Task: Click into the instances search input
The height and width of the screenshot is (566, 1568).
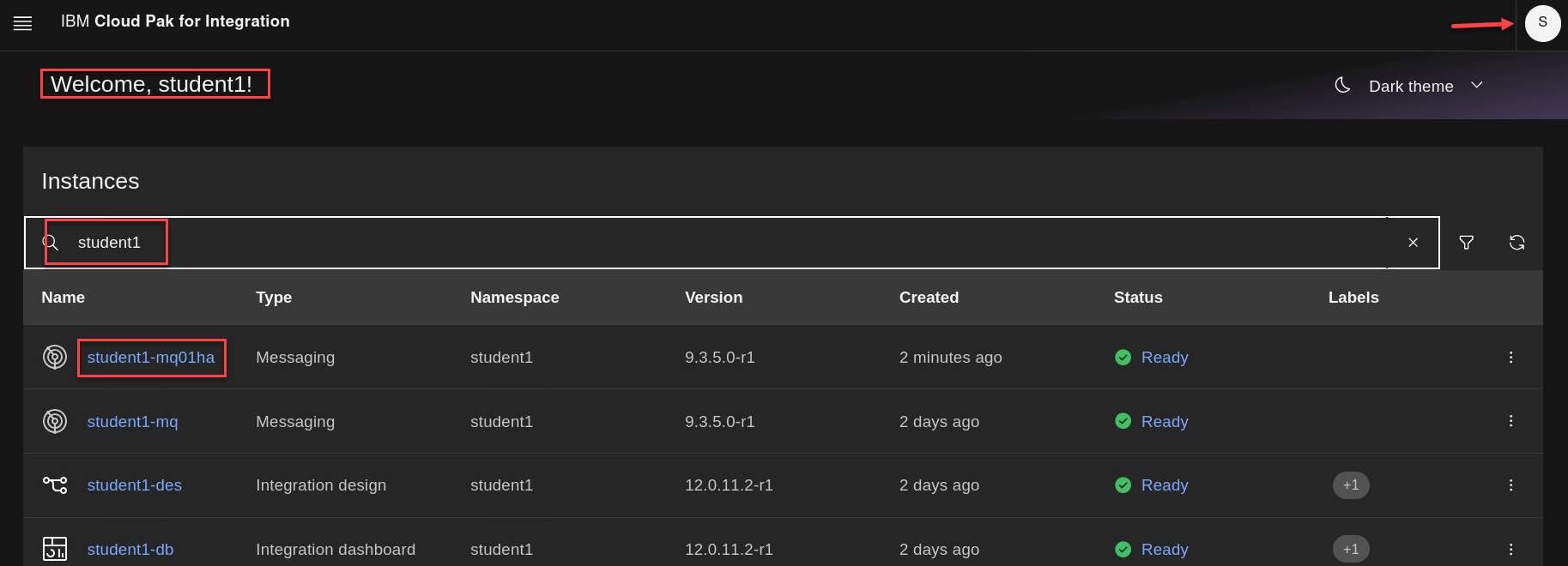Action: point(687,243)
